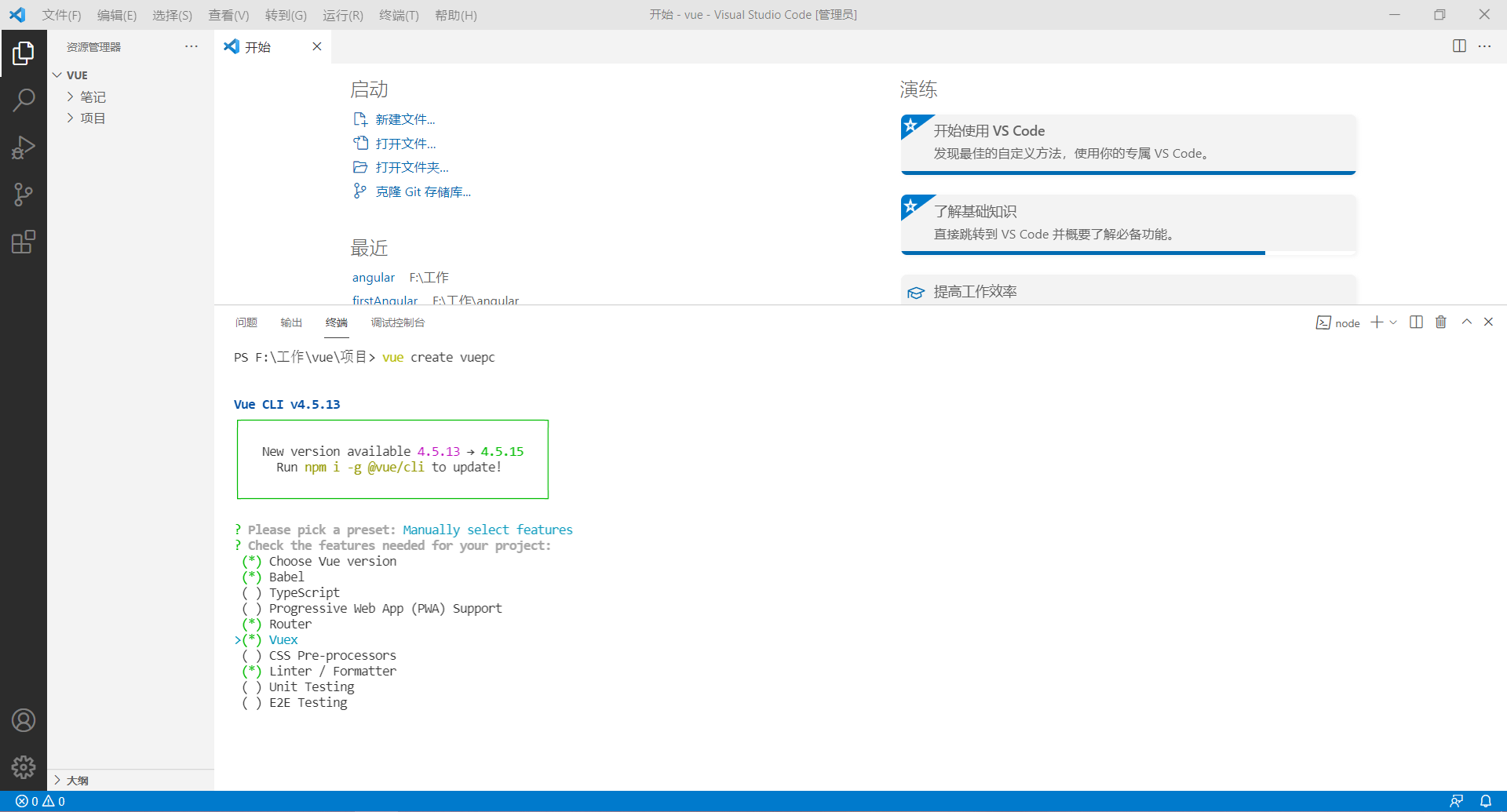1507x812 pixels.
Task: Click the CSS Pre-processors option
Action: pyautogui.click(x=333, y=655)
